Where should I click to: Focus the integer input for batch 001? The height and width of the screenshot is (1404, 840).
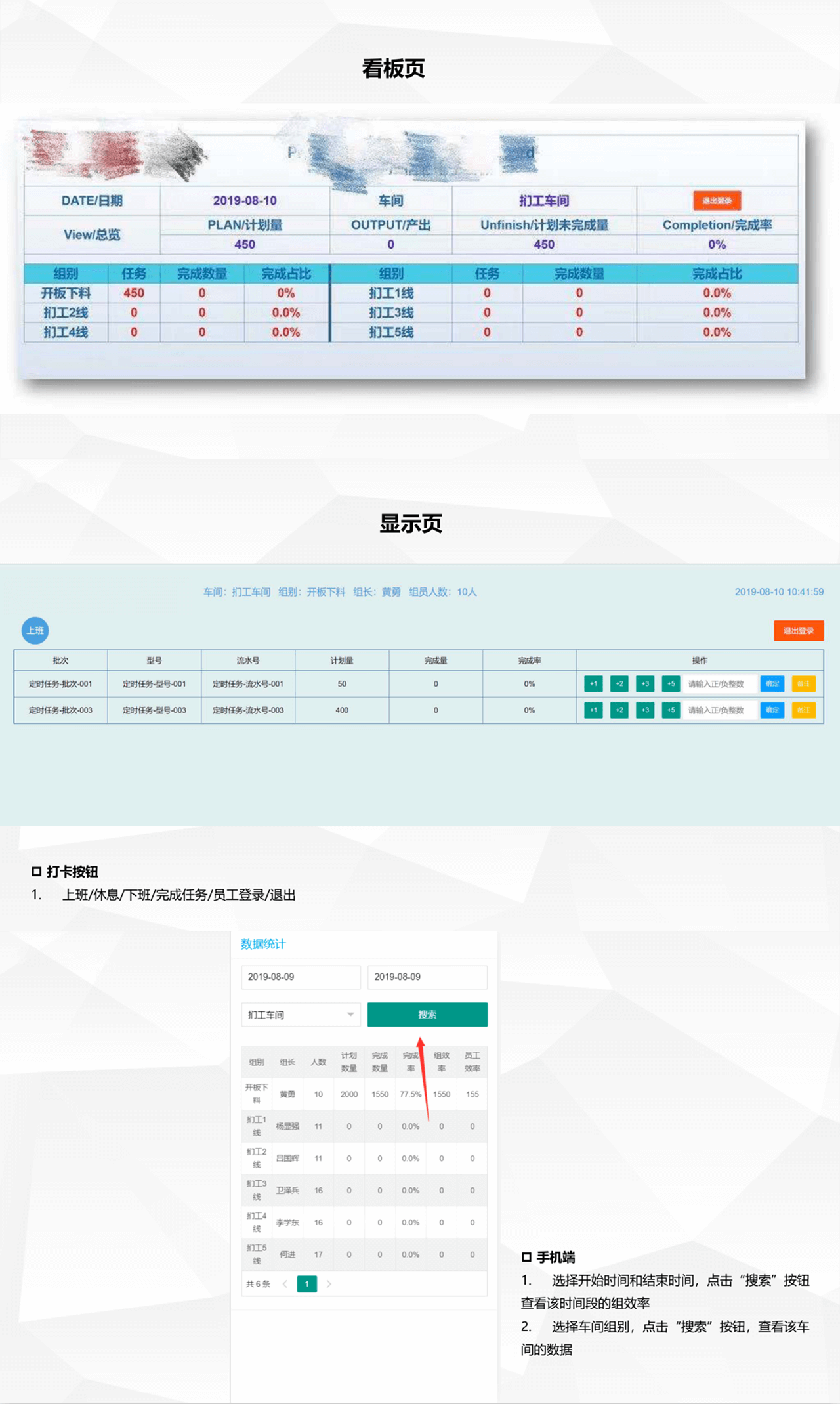pos(719,683)
